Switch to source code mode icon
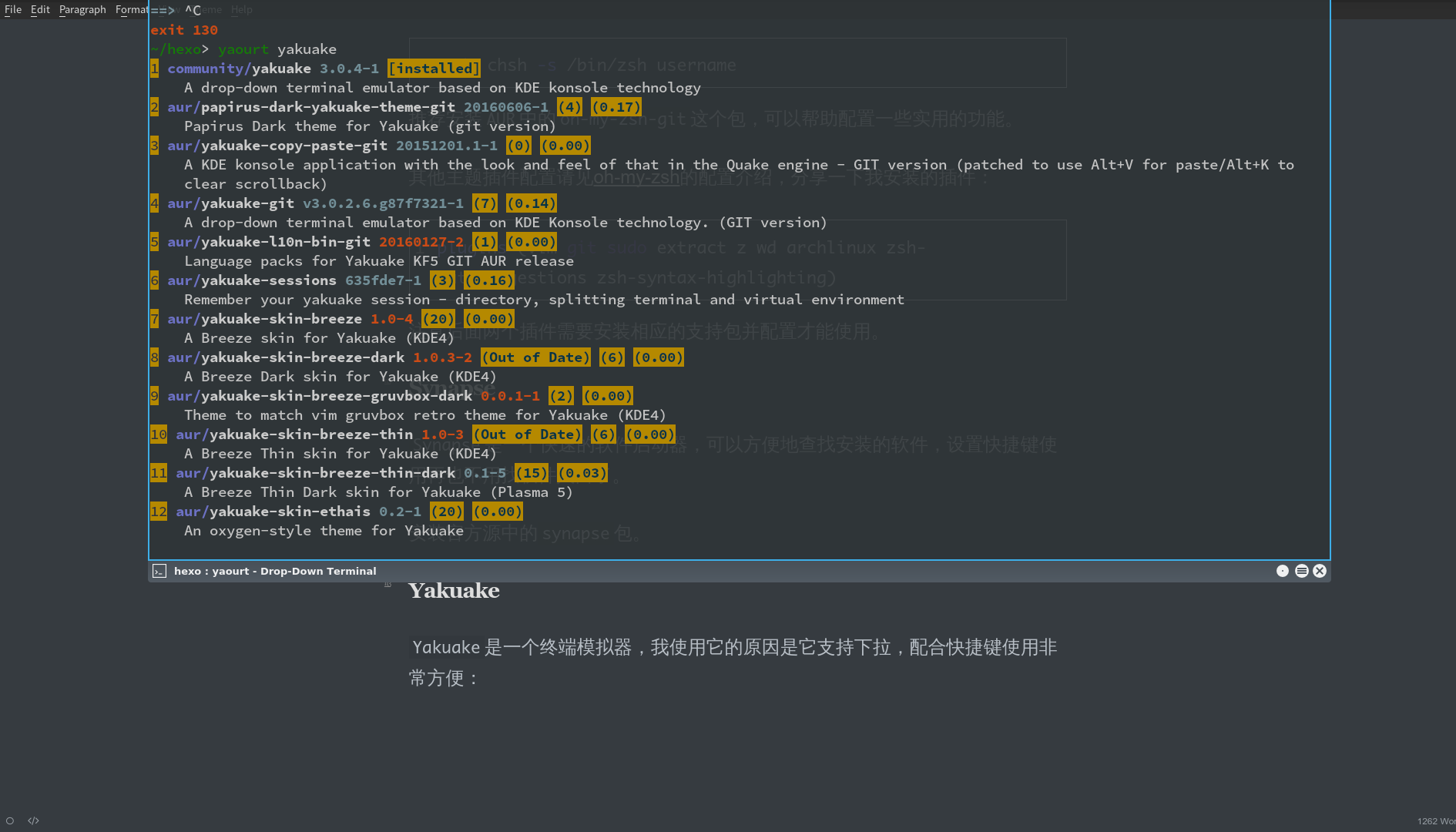Viewport: 1456px width, 832px height. point(33,820)
